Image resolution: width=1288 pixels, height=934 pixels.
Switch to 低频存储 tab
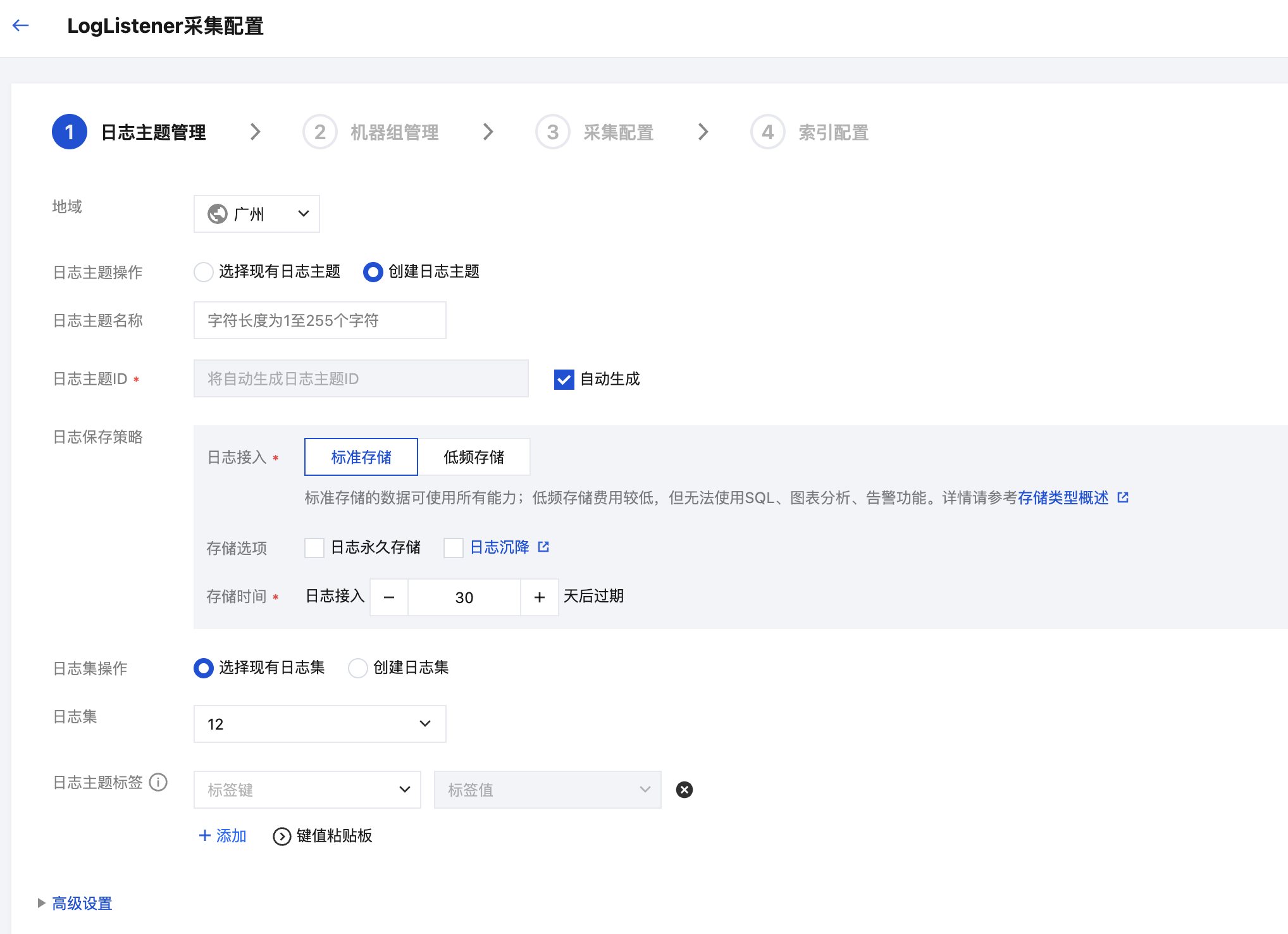point(473,457)
